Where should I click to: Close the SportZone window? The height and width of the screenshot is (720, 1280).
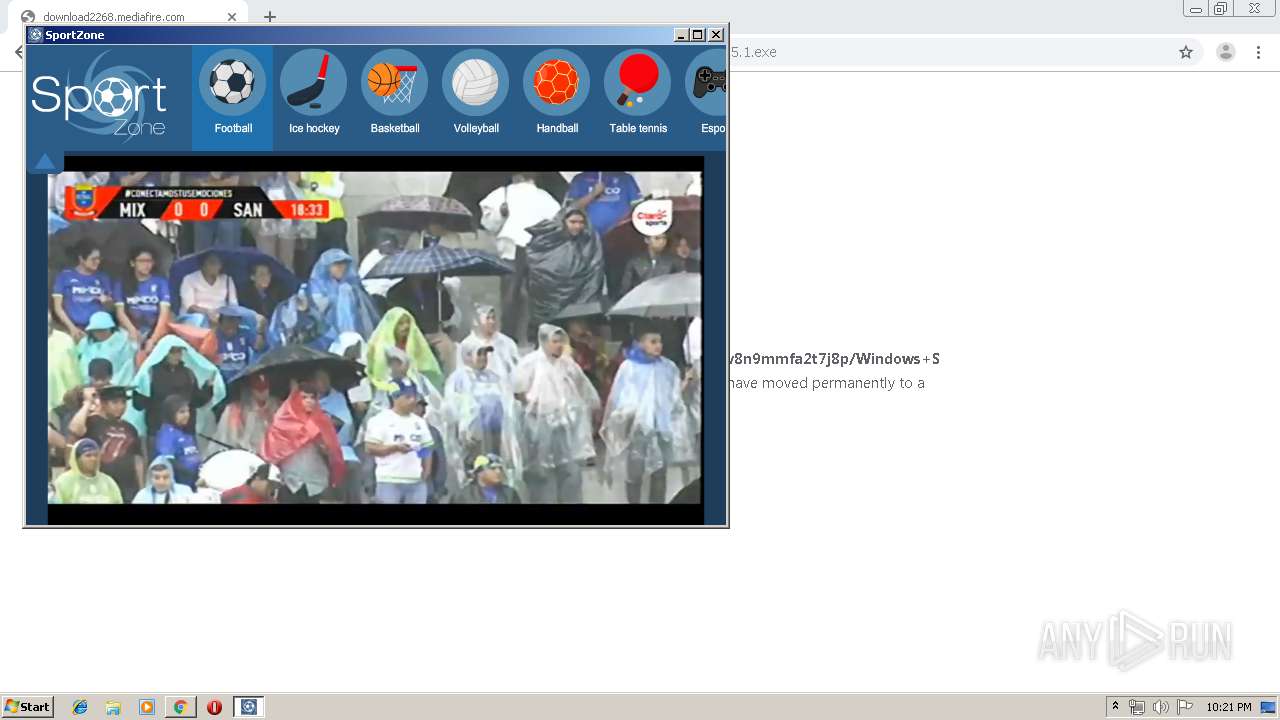pos(716,35)
